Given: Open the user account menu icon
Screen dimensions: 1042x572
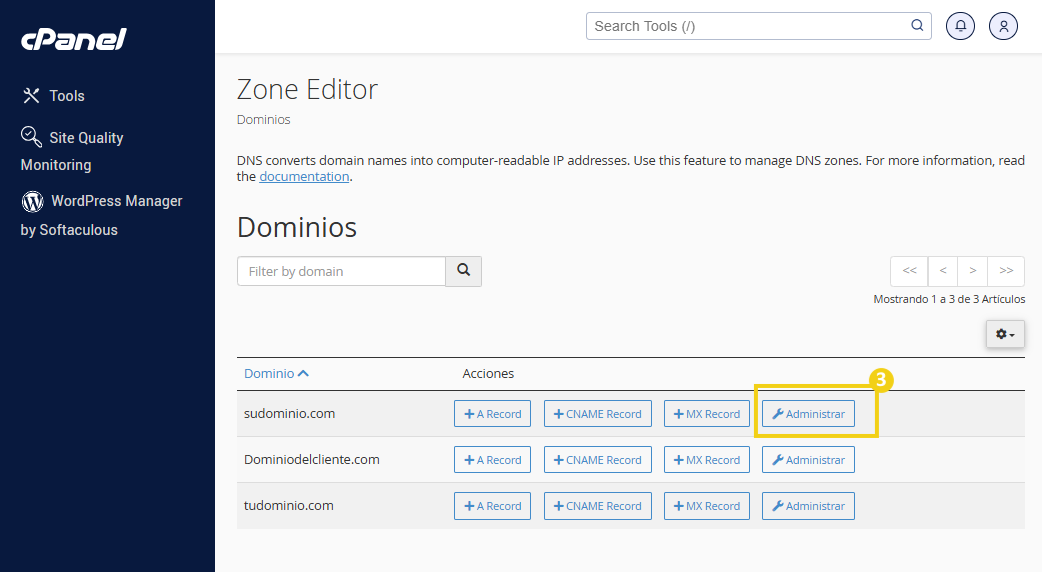Looking at the screenshot, I should pyautogui.click(x=1003, y=26).
